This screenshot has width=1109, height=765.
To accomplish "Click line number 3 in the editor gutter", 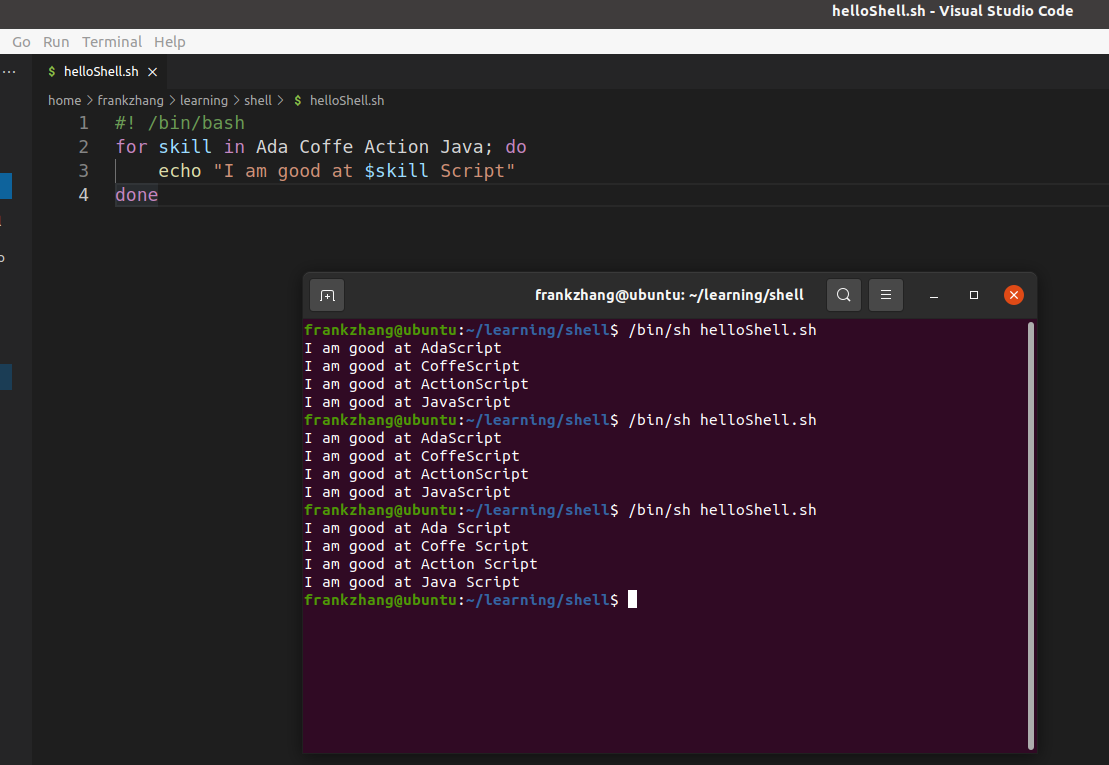I will coord(84,171).
